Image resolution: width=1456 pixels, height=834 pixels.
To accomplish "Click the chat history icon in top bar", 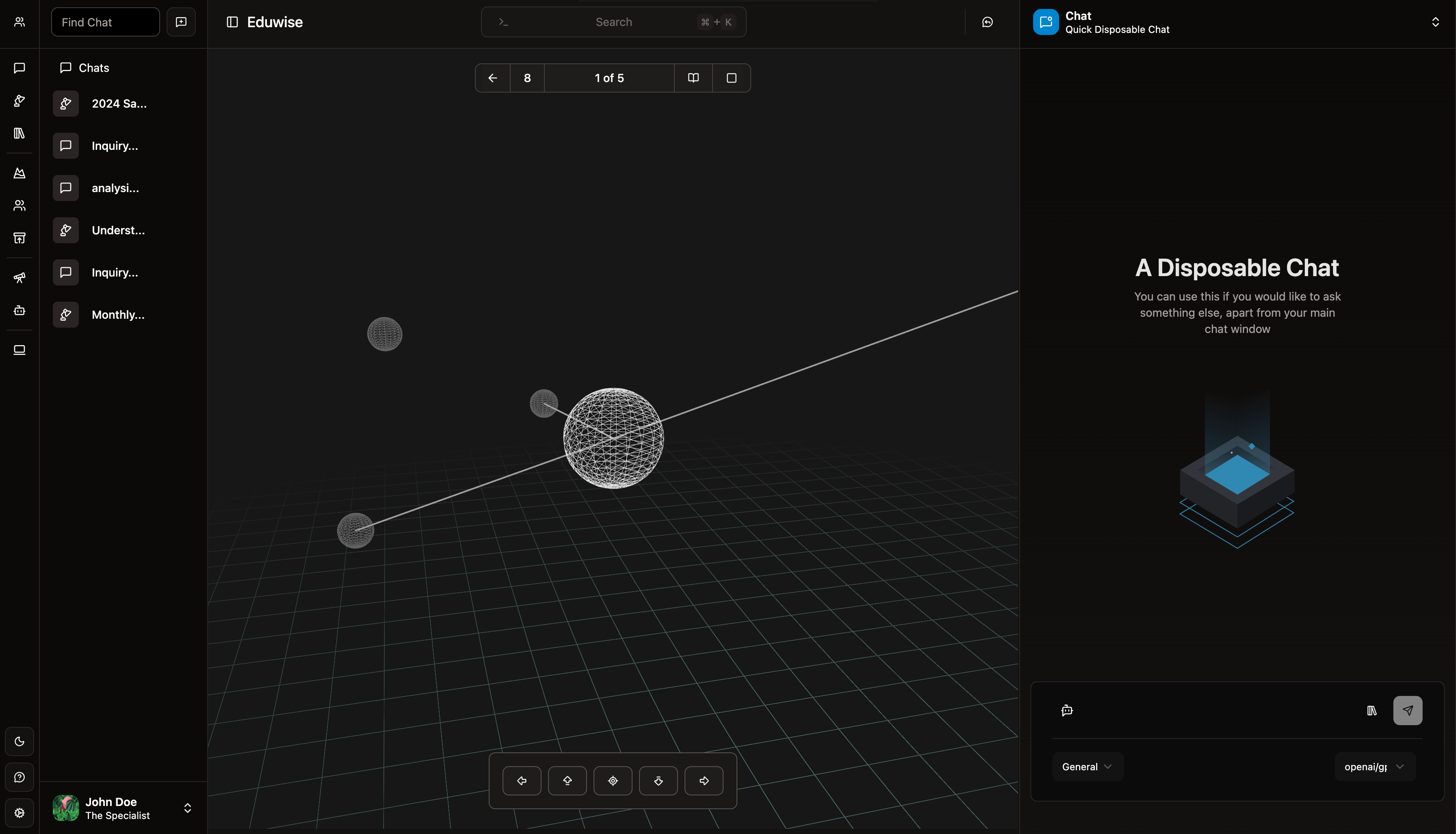I will point(987,22).
